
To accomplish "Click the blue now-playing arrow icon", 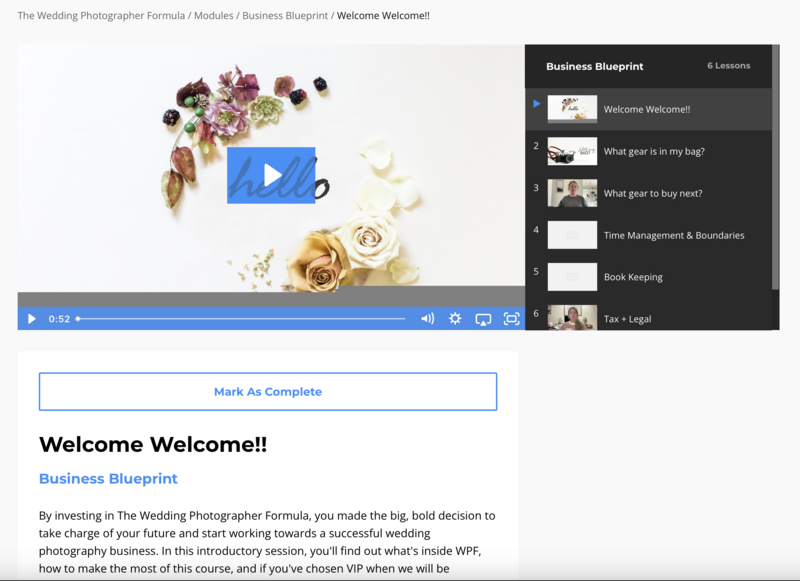I will point(536,104).
